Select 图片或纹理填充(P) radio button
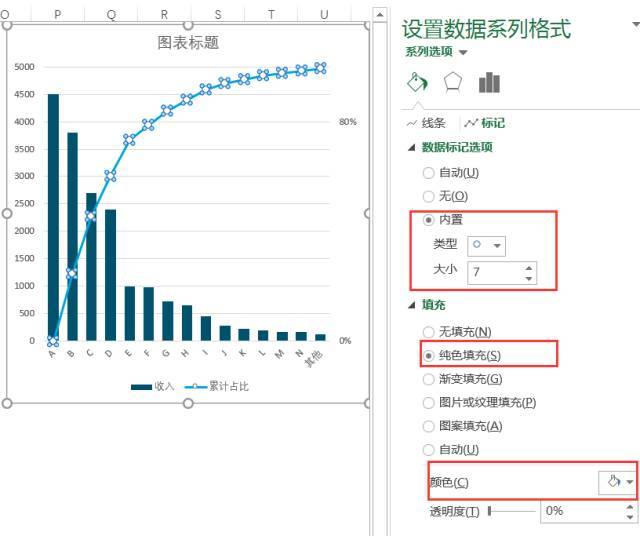The height and width of the screenshot is (536, 640). click(428, 403)
